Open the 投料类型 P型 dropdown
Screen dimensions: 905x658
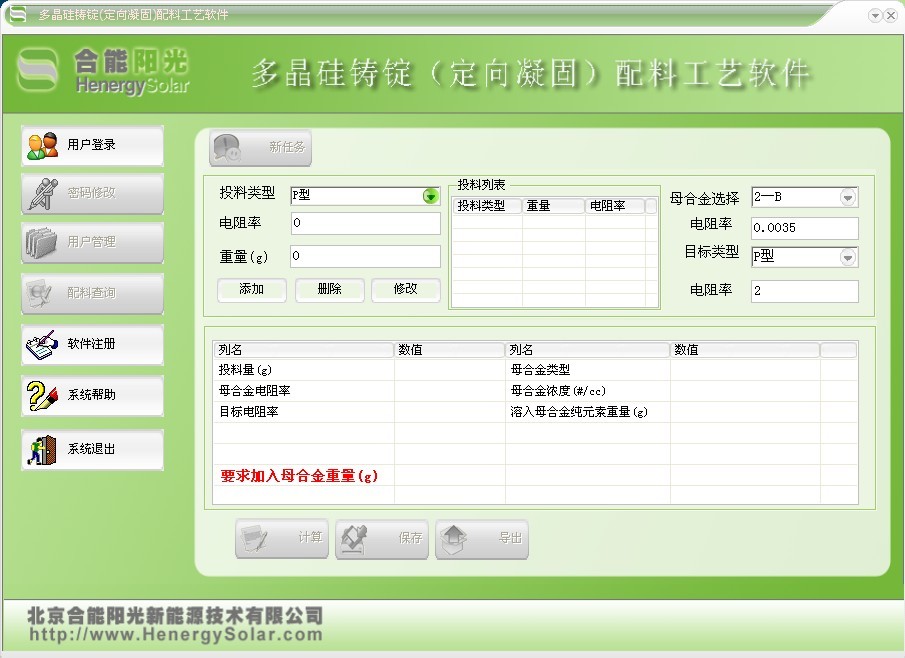pyautogui.click(x=430, y=196)
